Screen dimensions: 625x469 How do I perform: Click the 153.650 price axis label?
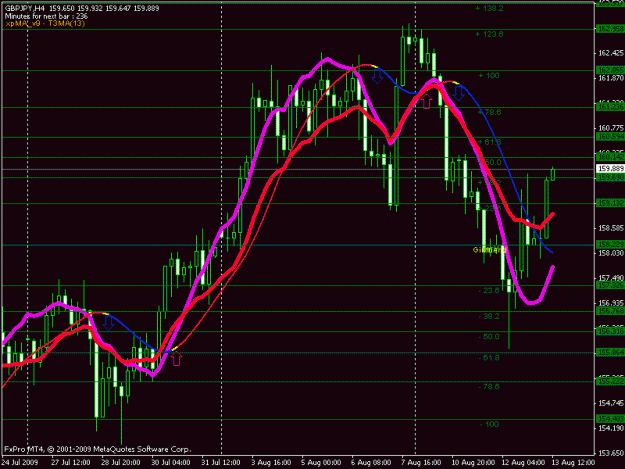[x=611, y=453]
